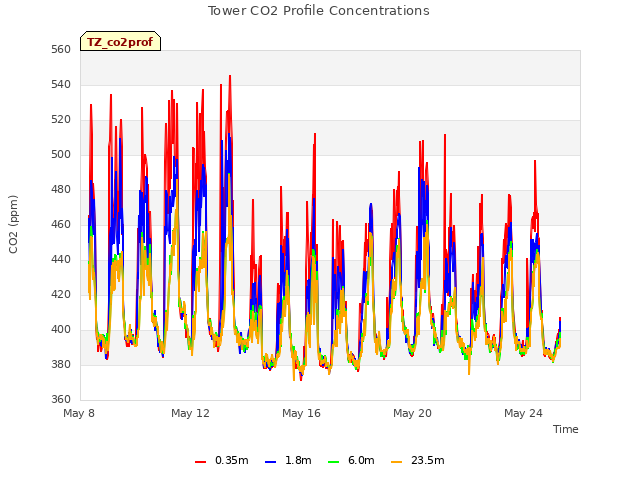Screen dimensions: 640x480
Task: Click the 440 y-axis tick label
Action: click(x=61, y=260)
